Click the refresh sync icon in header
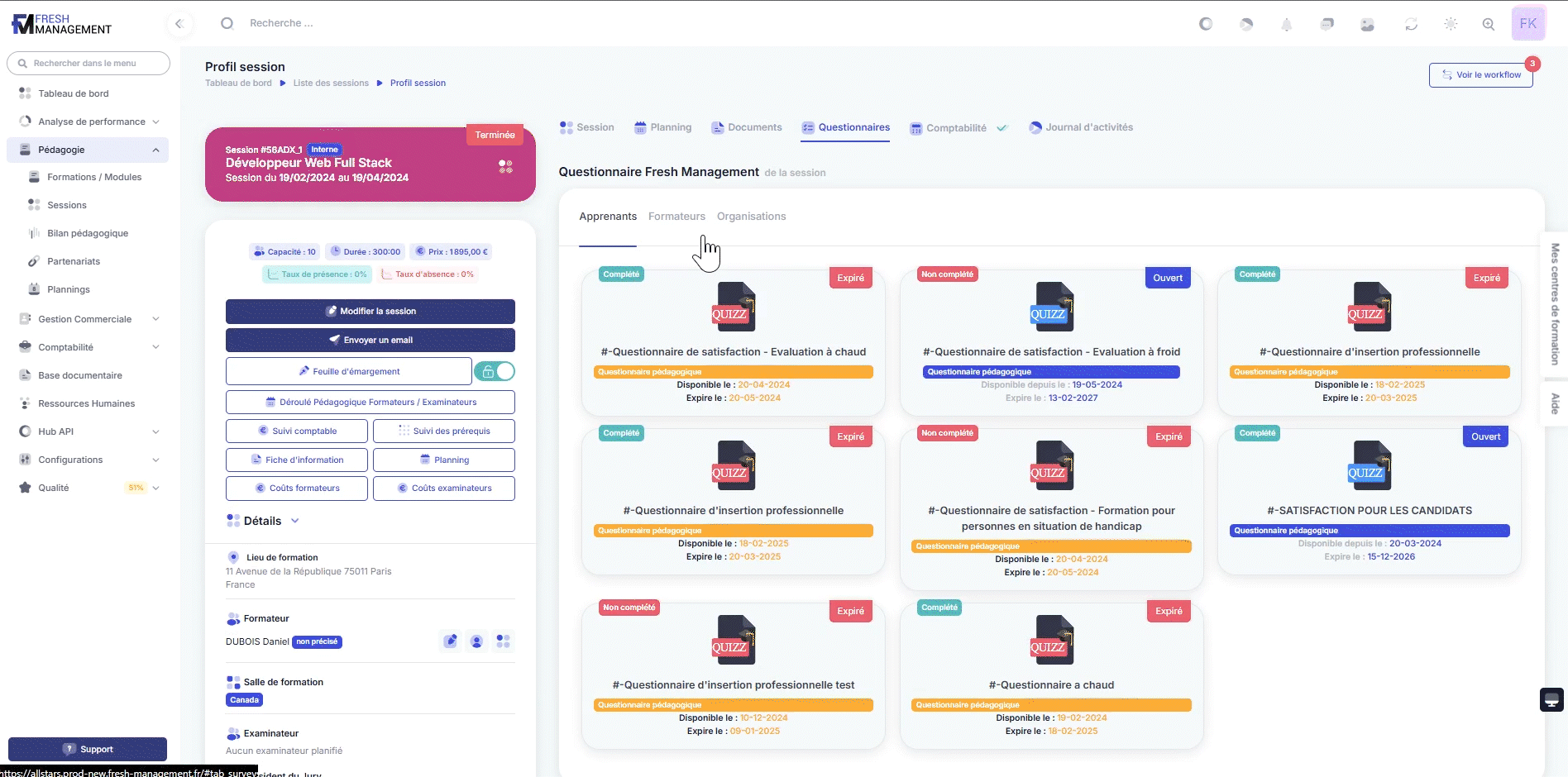Image resolution: width=1568 pixels, height=777 pixels. (1411, 25)
